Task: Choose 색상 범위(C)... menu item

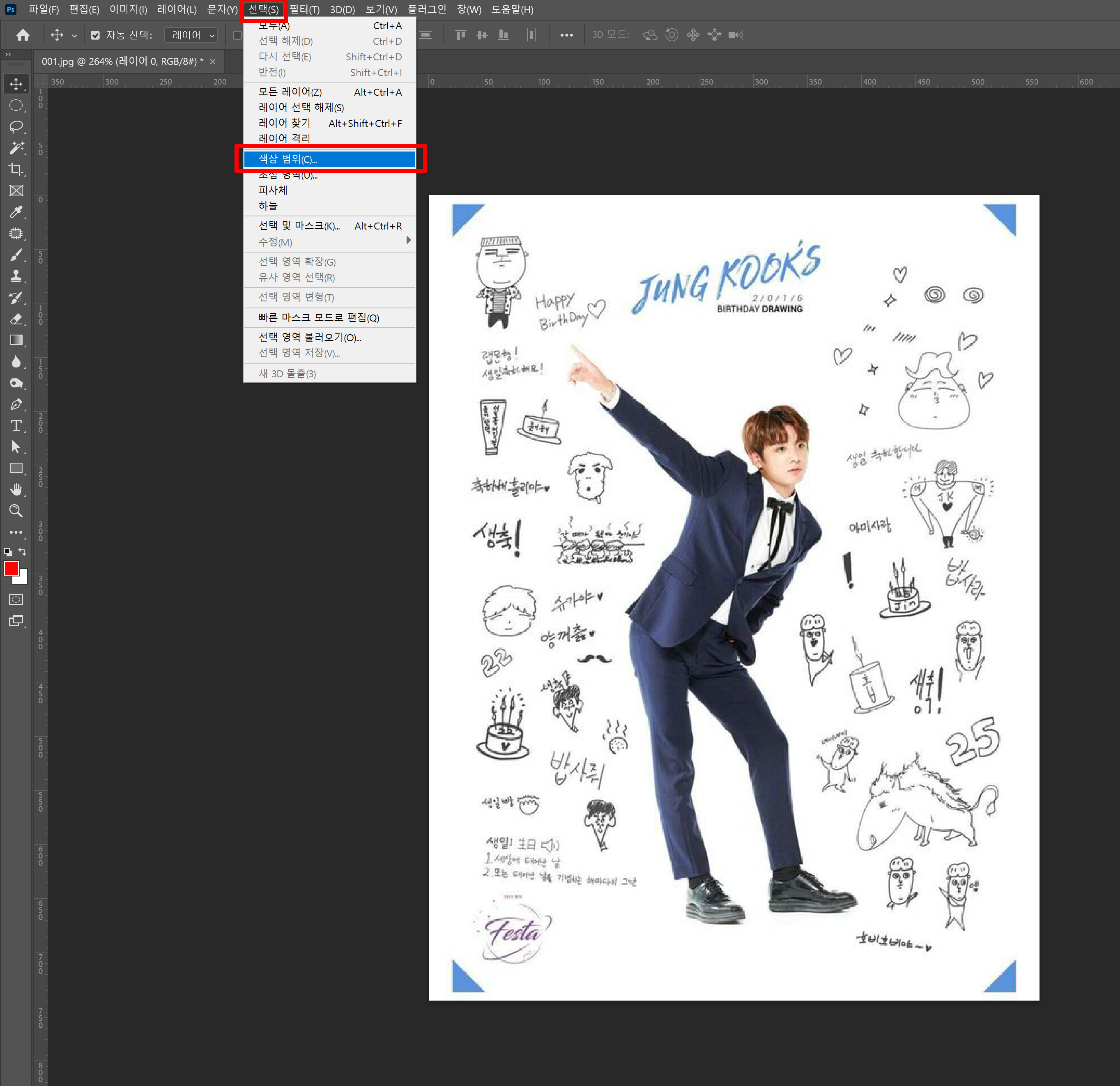Action: point(329,159)
